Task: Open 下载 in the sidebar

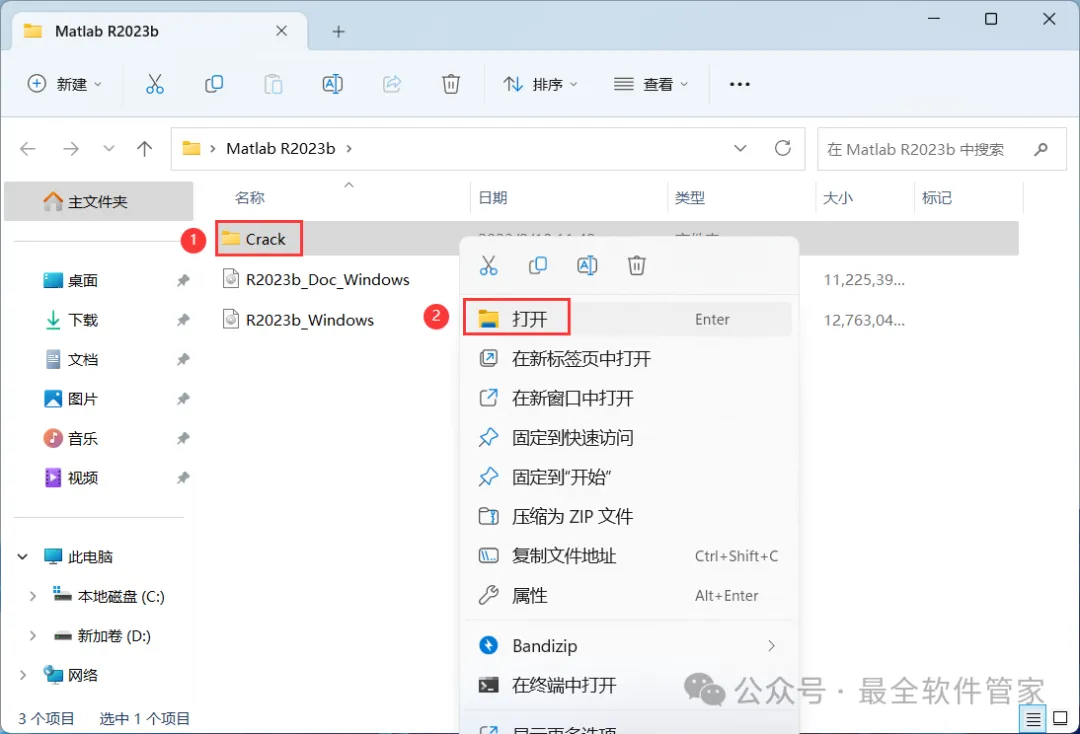Action: [83, 319]
